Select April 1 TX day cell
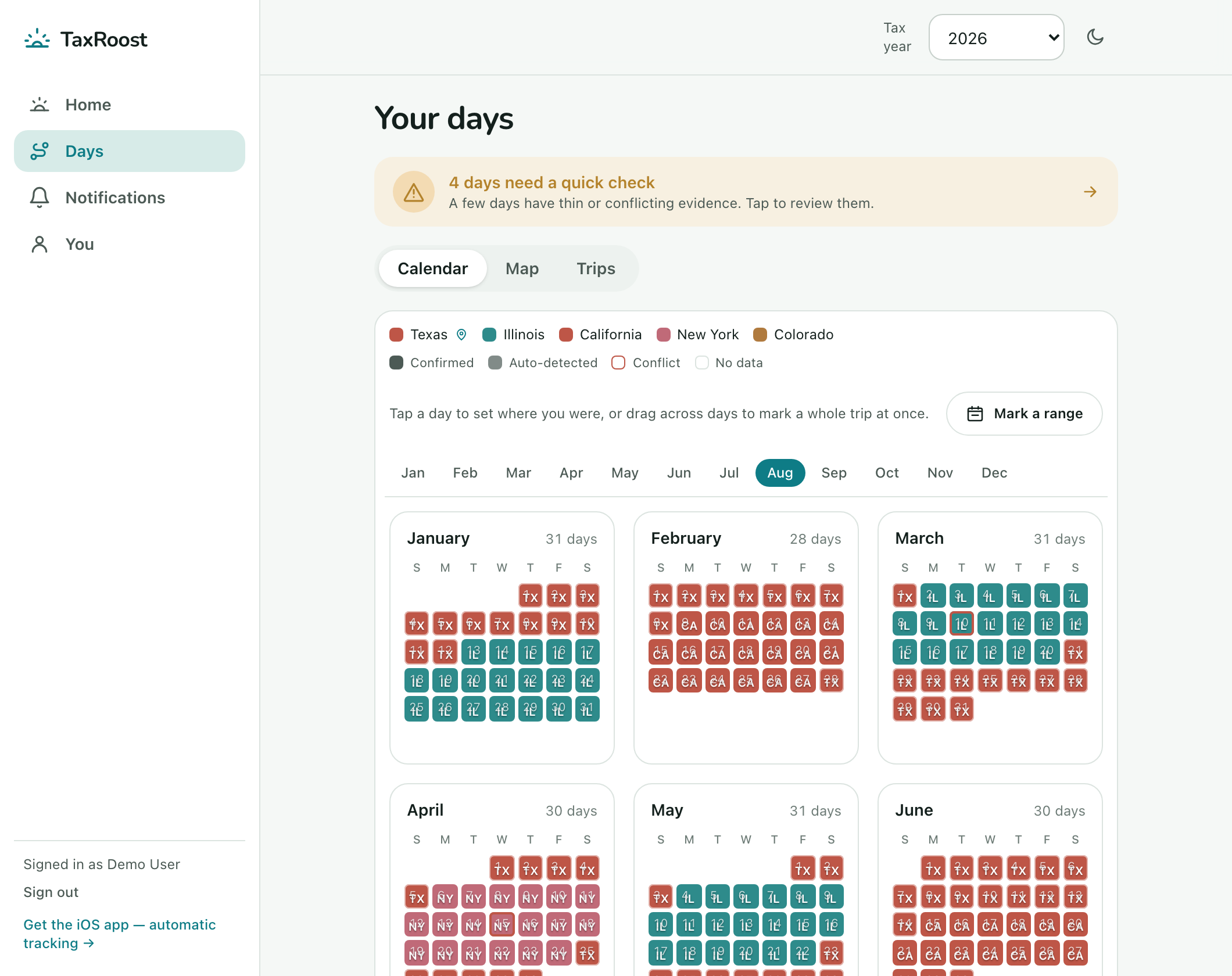The height and width of the screenshot is (976, 1232). tap(502, 868)
